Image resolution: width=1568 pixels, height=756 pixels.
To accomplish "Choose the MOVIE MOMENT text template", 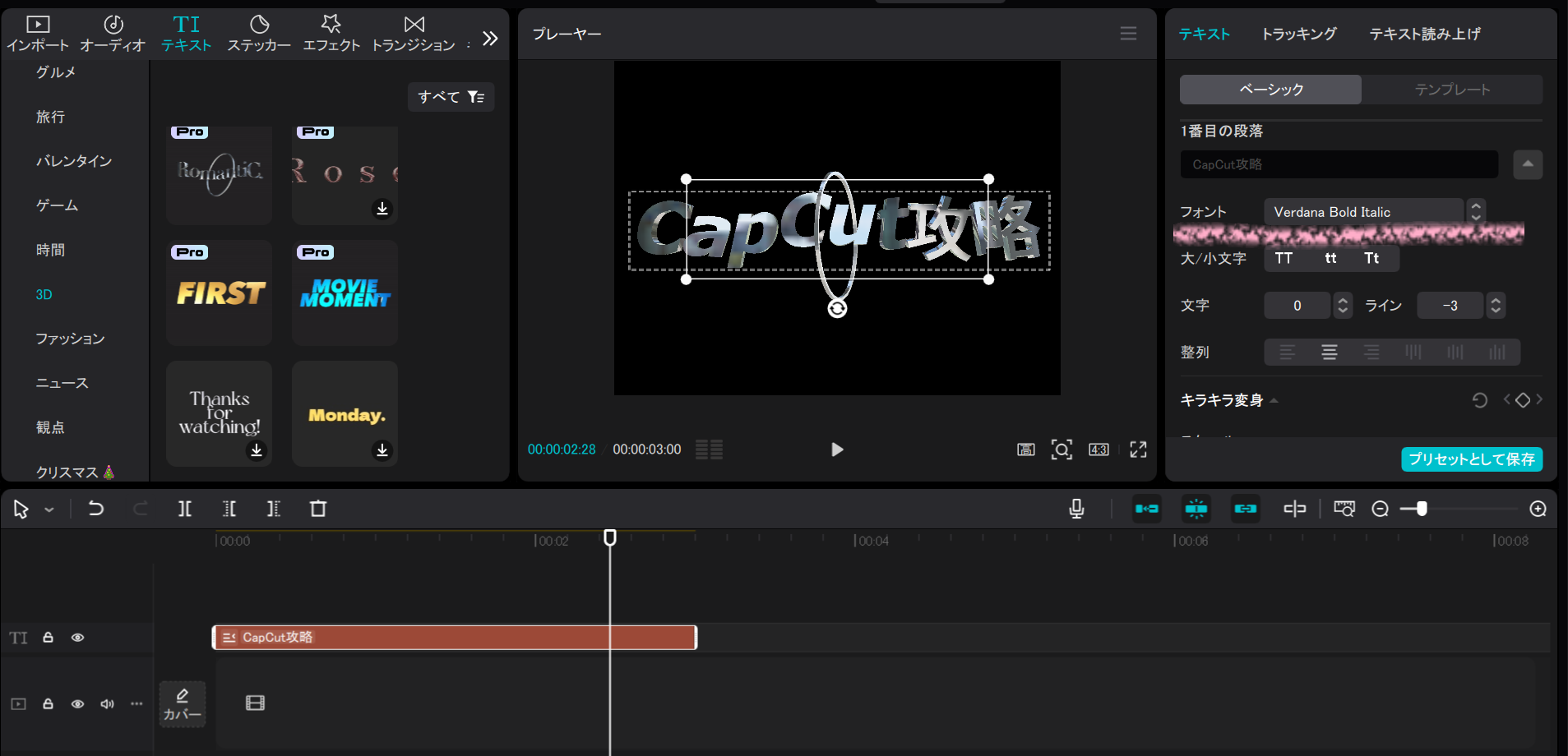I will (345, 293).
